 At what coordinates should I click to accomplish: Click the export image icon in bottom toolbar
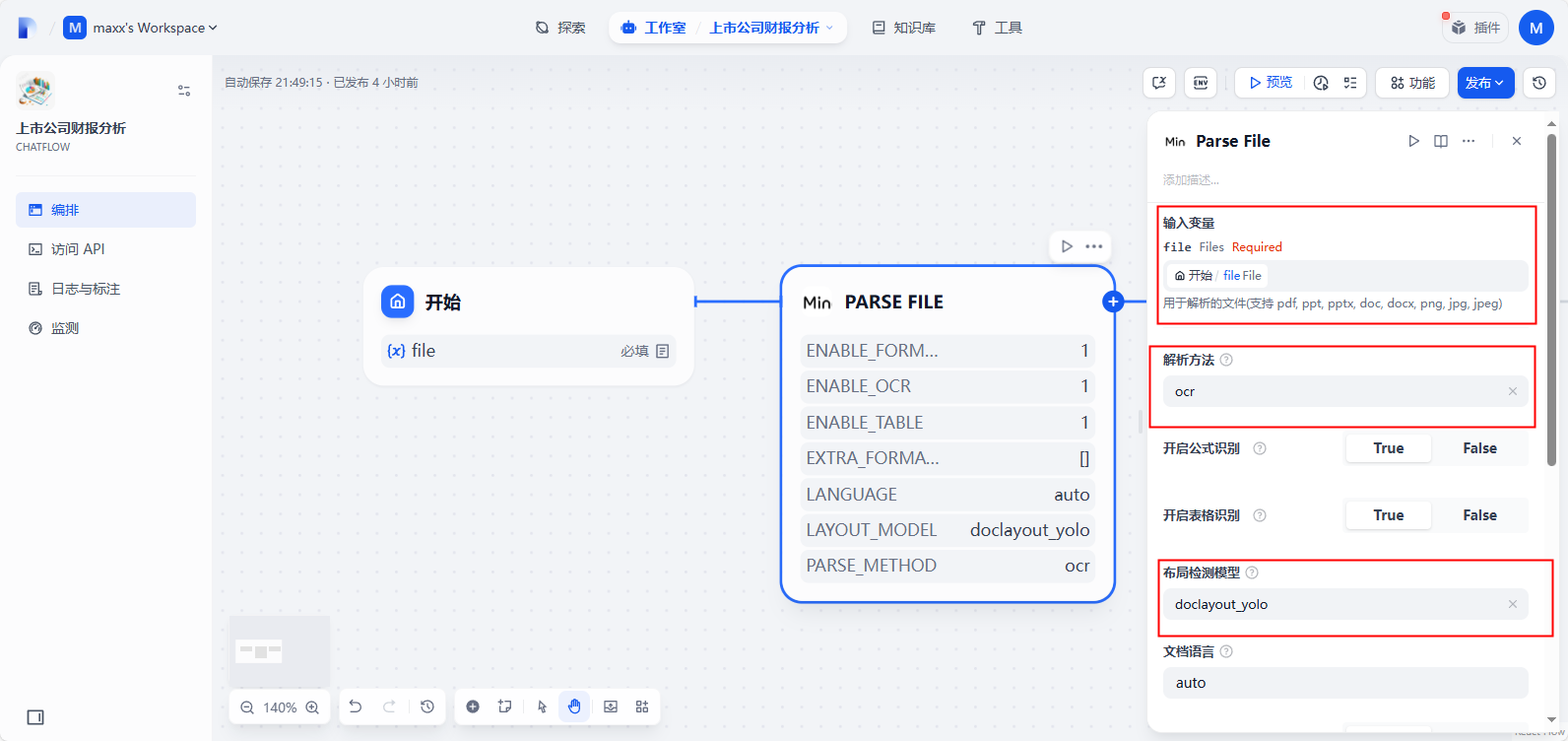611,707
